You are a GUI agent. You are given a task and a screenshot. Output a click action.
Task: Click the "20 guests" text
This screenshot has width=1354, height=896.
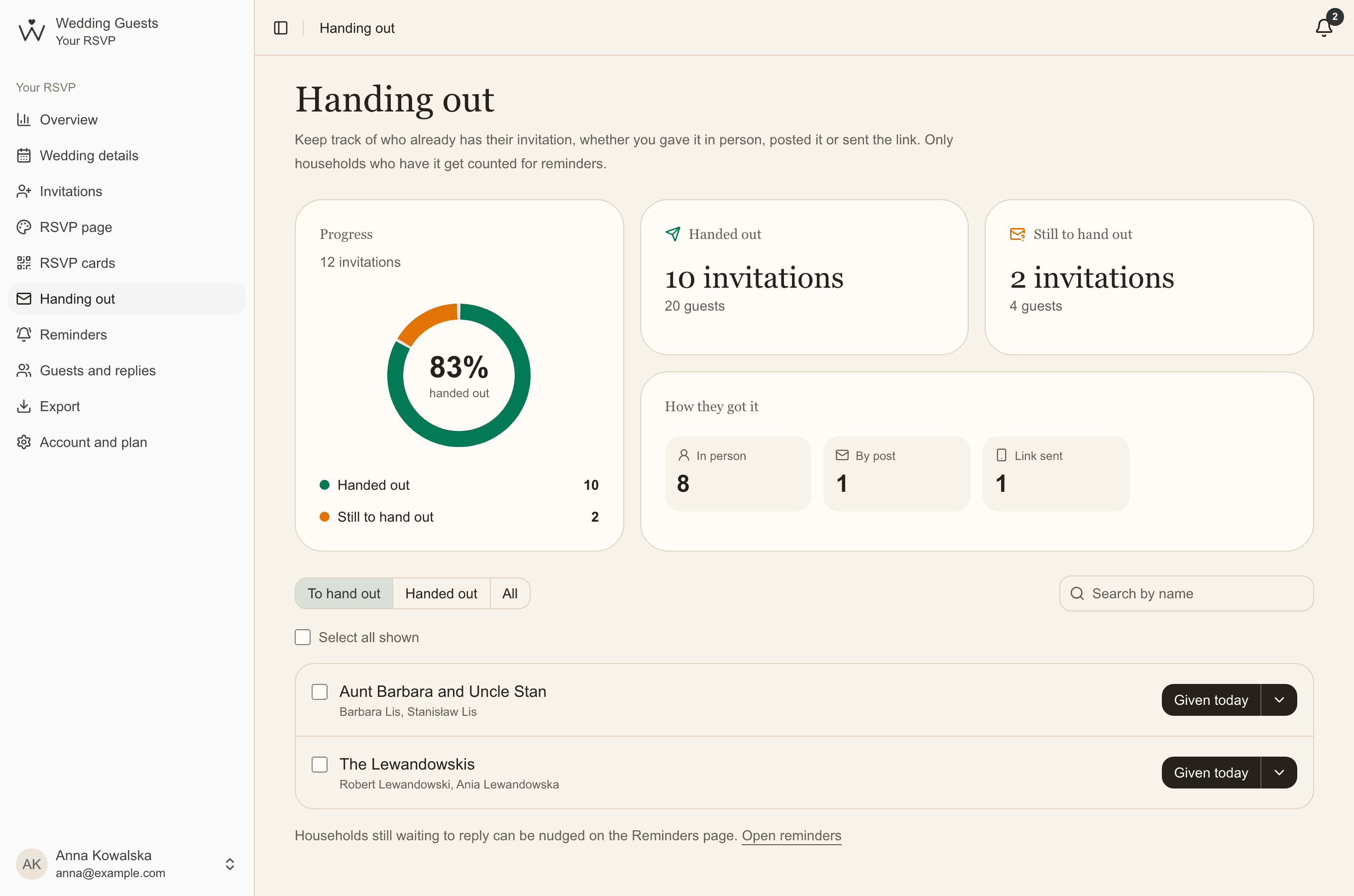(694, 306)
